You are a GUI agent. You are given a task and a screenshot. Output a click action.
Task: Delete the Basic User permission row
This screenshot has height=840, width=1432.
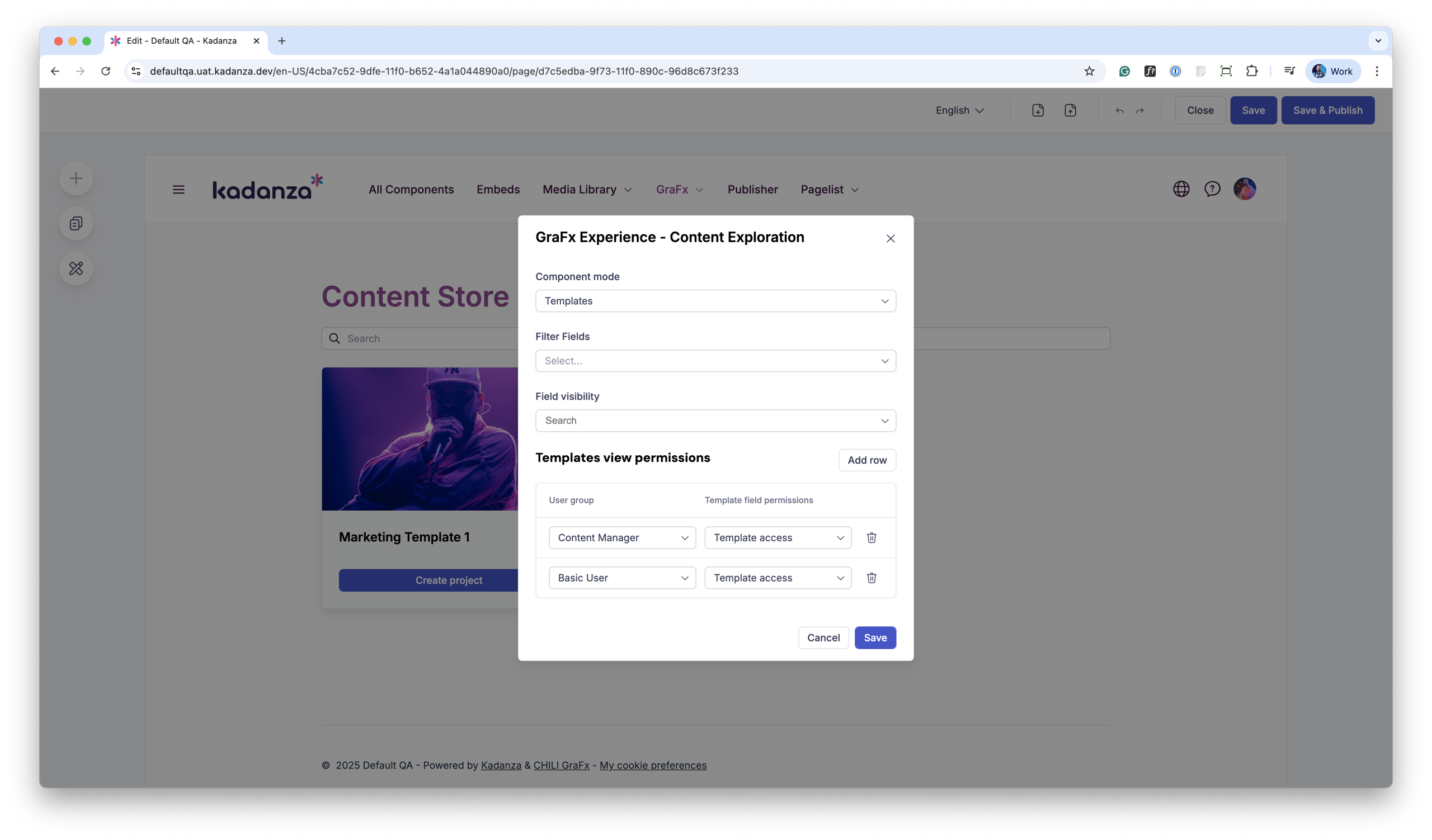(x=871, y=578)
